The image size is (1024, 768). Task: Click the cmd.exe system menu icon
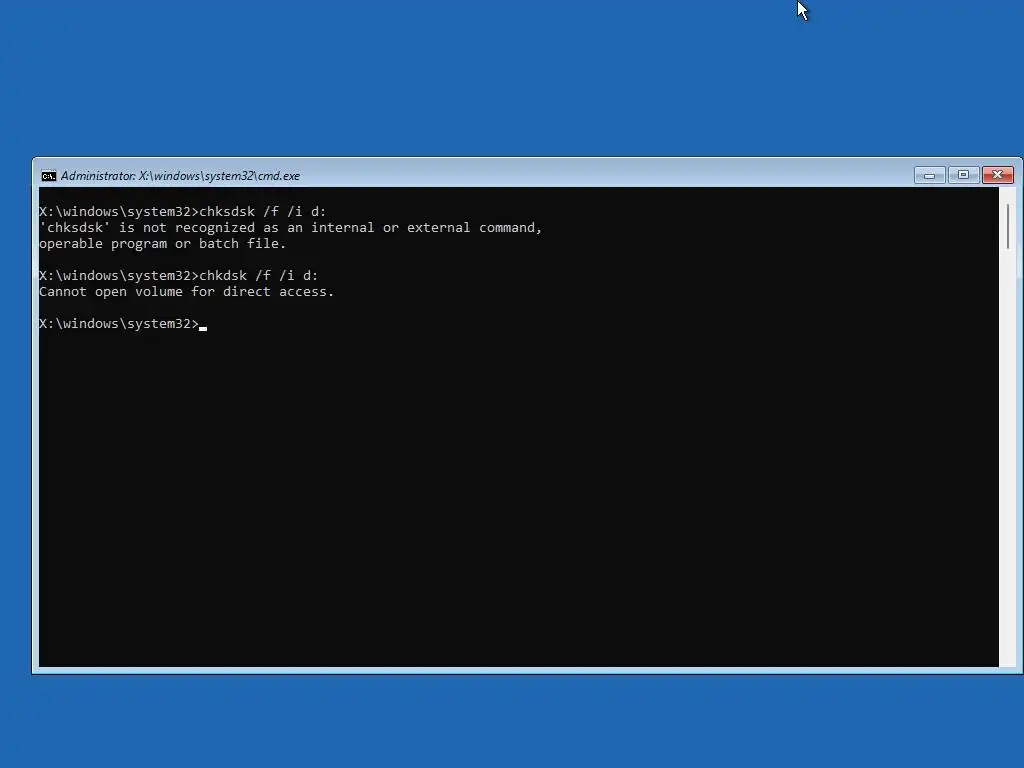coord(48,176)
